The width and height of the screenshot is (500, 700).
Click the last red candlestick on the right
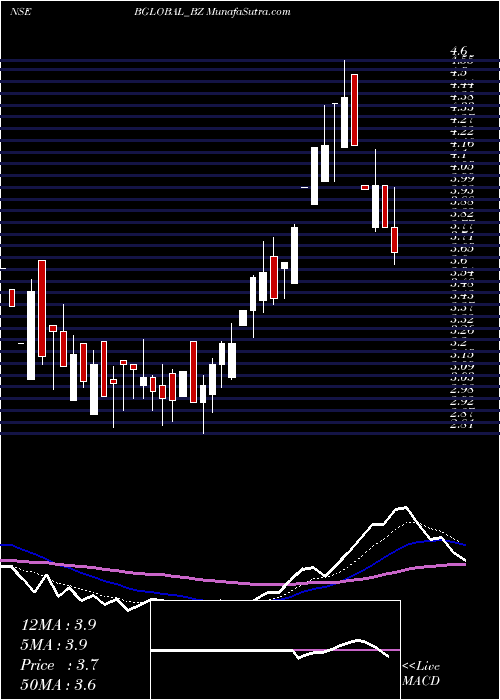click(395, 240)
